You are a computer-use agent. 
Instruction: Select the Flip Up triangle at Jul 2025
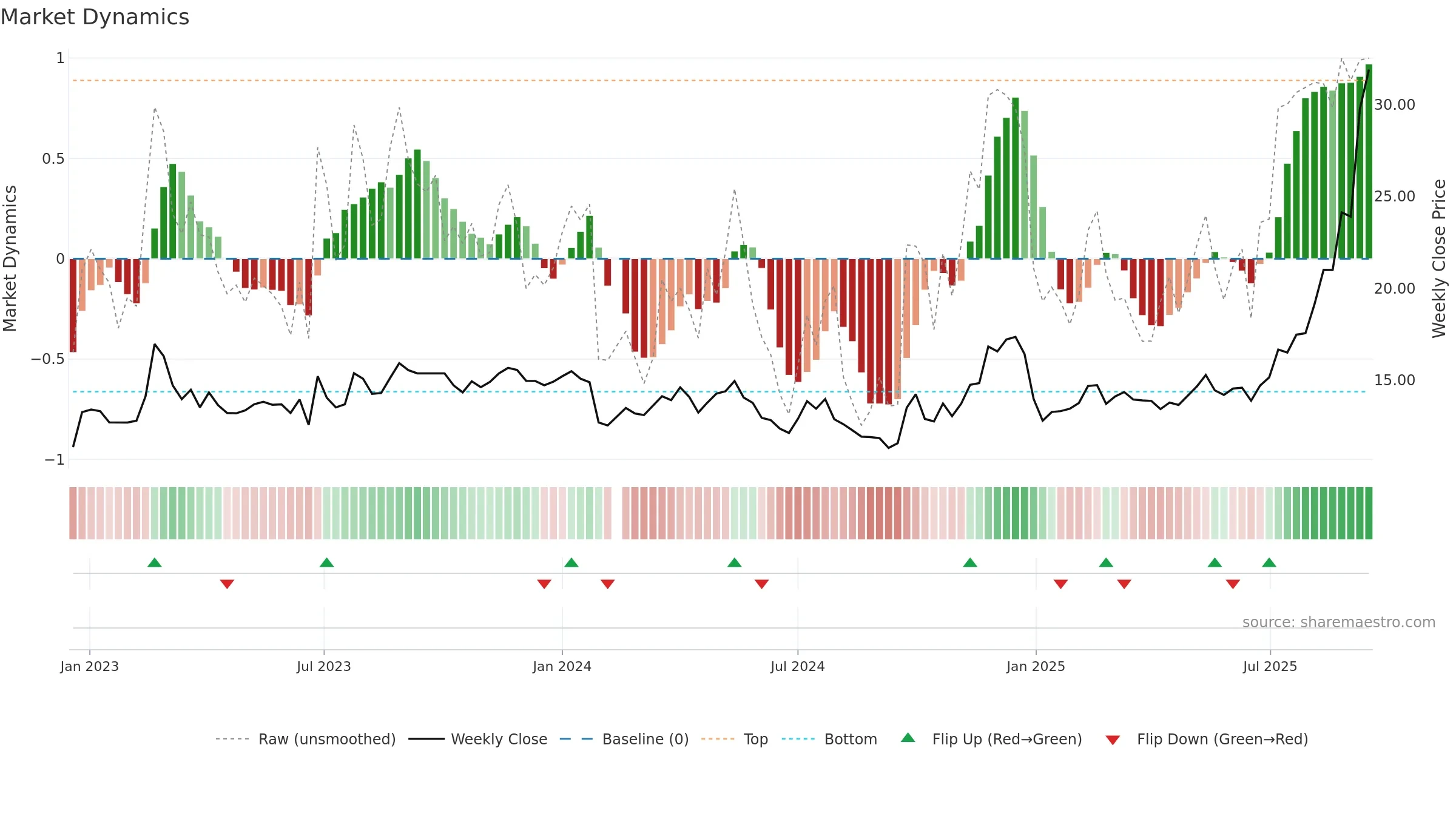(x=1269, y=562)
